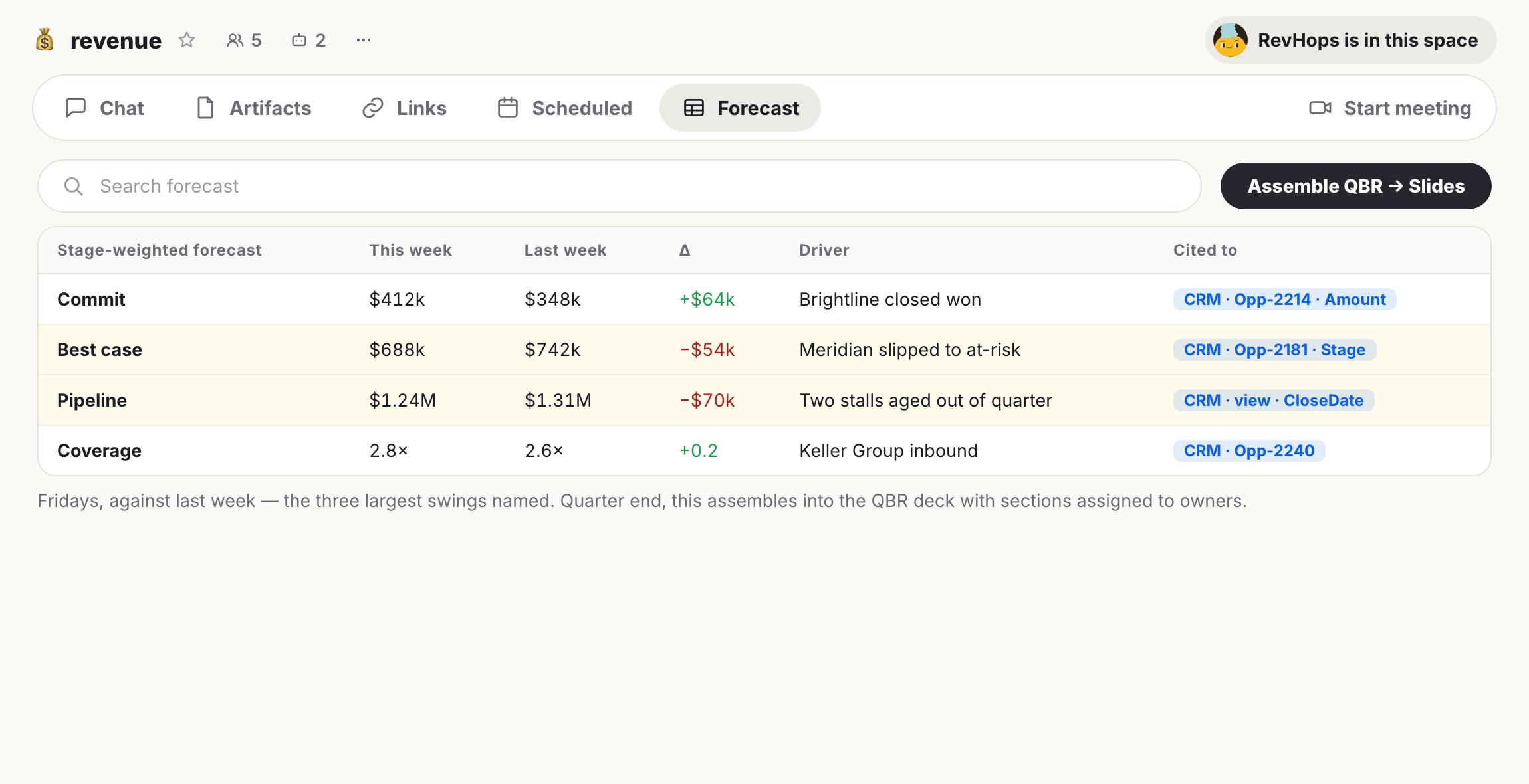Click Two stalls aged out driver
Screen dimensions: 1529x784
coord(925,400)
